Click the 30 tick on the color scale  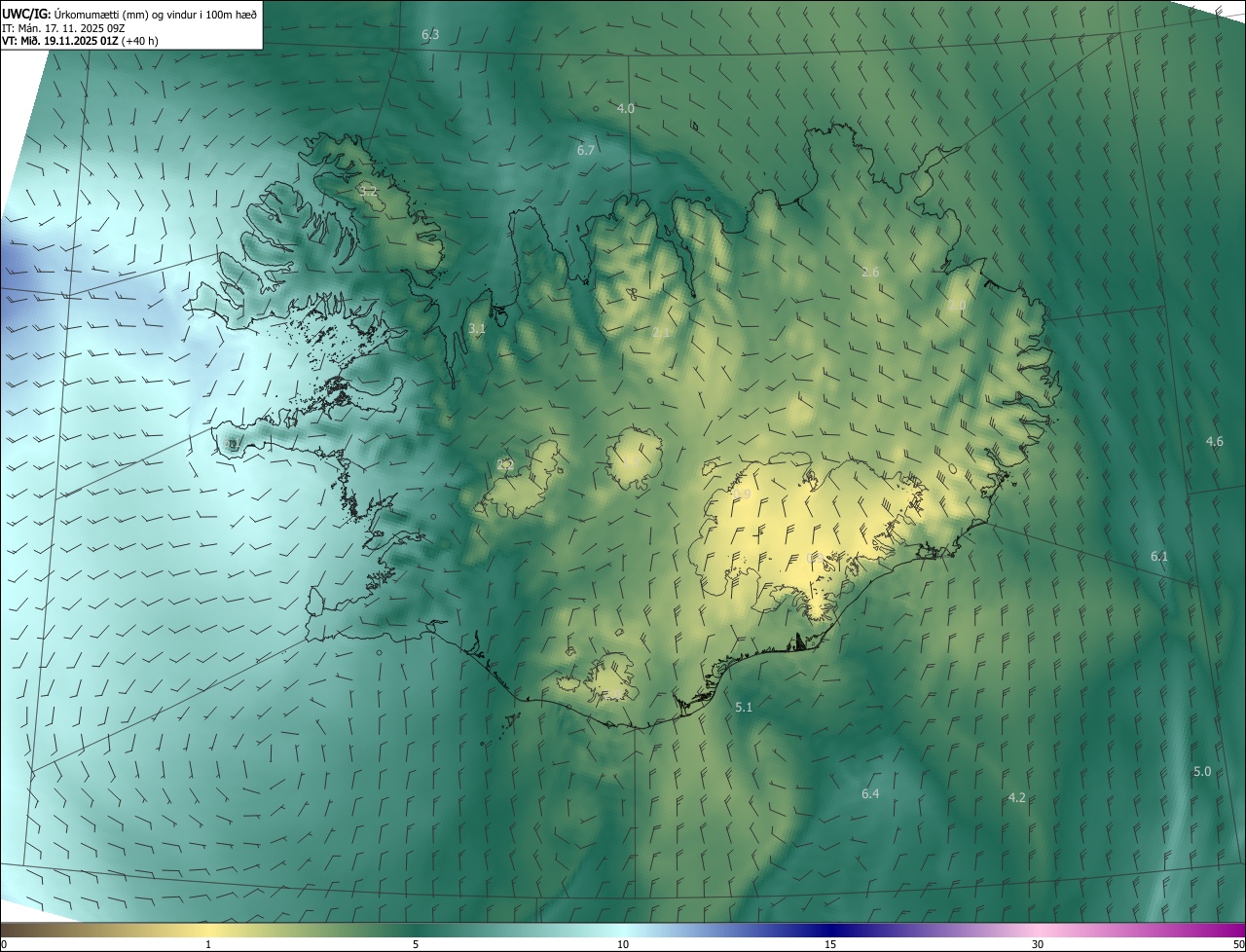[x=1038, y=945]
